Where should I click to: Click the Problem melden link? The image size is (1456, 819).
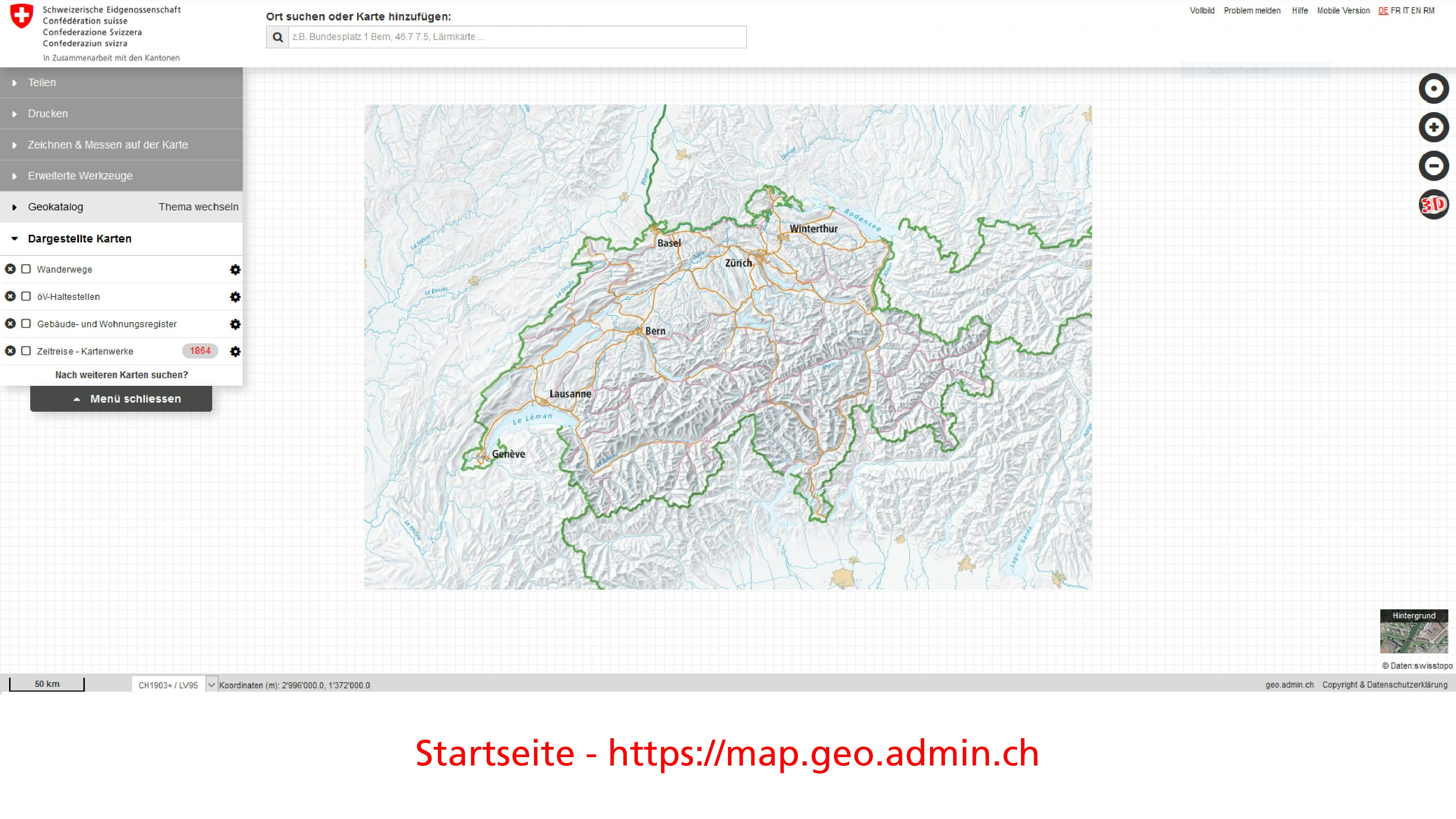click(x=1252, y=11)
